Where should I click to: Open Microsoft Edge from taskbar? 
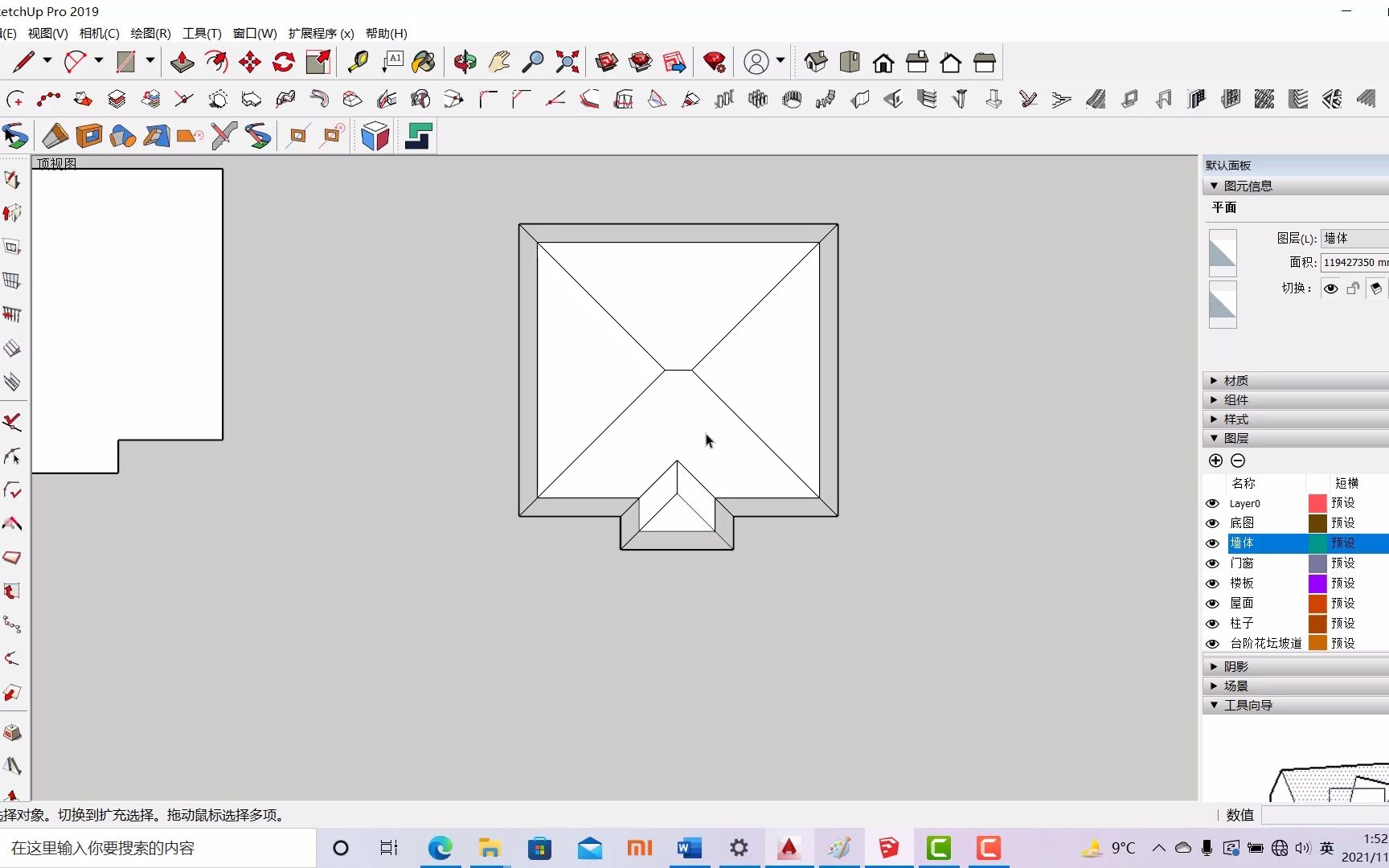coord(440,848)
